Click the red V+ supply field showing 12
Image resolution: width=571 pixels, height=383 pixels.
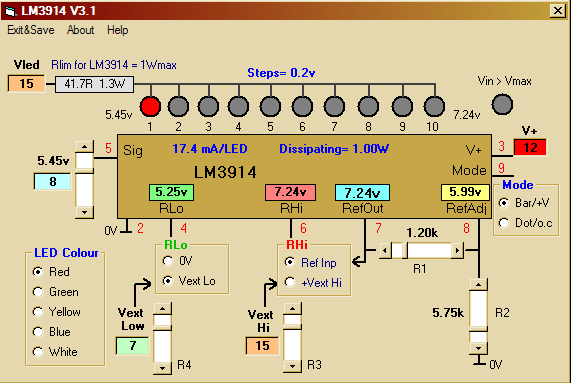(x=530, y=147)
